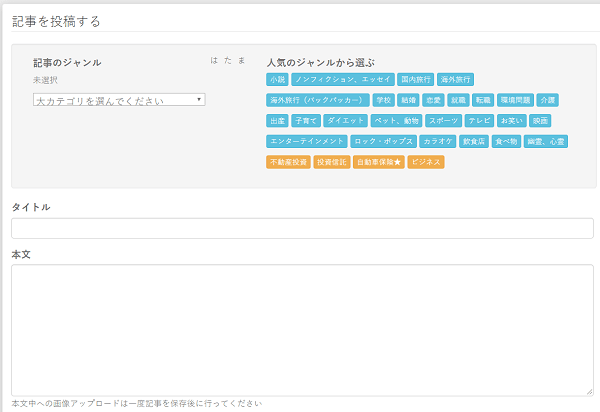This screenshot has width=600, height=412.
Task: Open the 大カテゴリを選んでください dropdown
Action: [119, 99]
